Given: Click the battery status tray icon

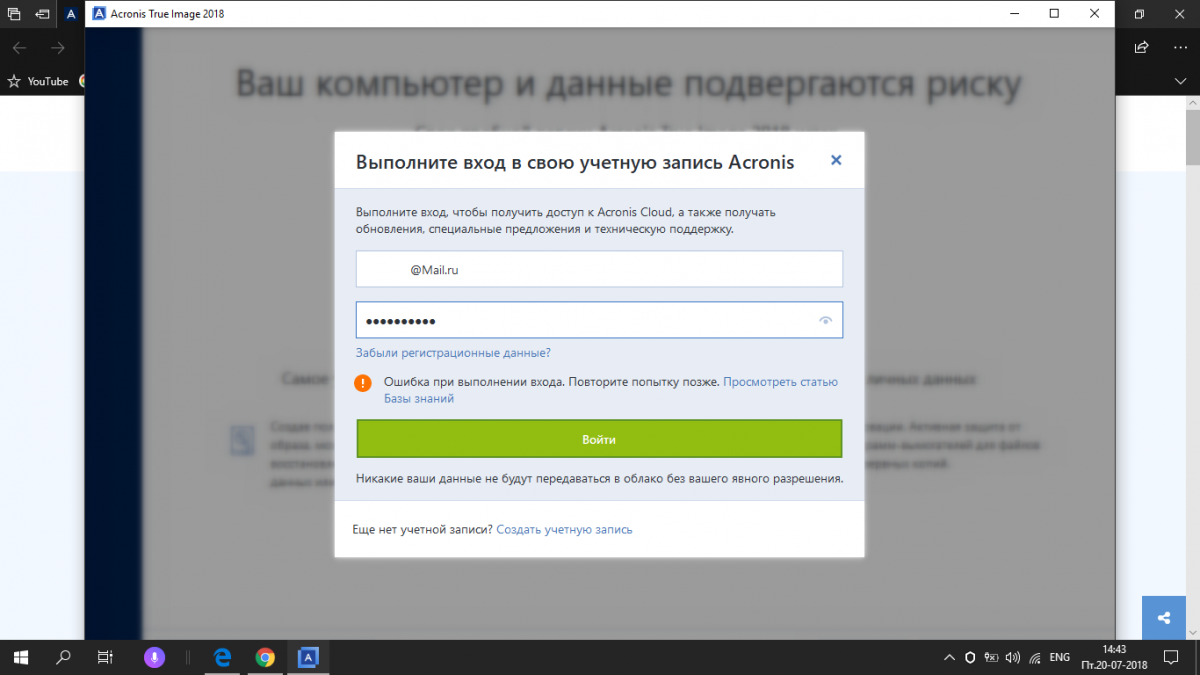Looking at the screenshot, I should tap(990, 658).
